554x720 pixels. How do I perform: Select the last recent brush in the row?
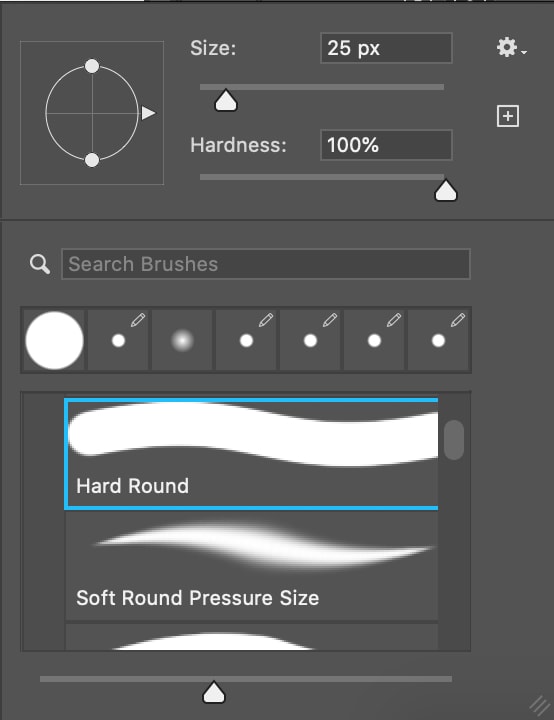point(438,340)
